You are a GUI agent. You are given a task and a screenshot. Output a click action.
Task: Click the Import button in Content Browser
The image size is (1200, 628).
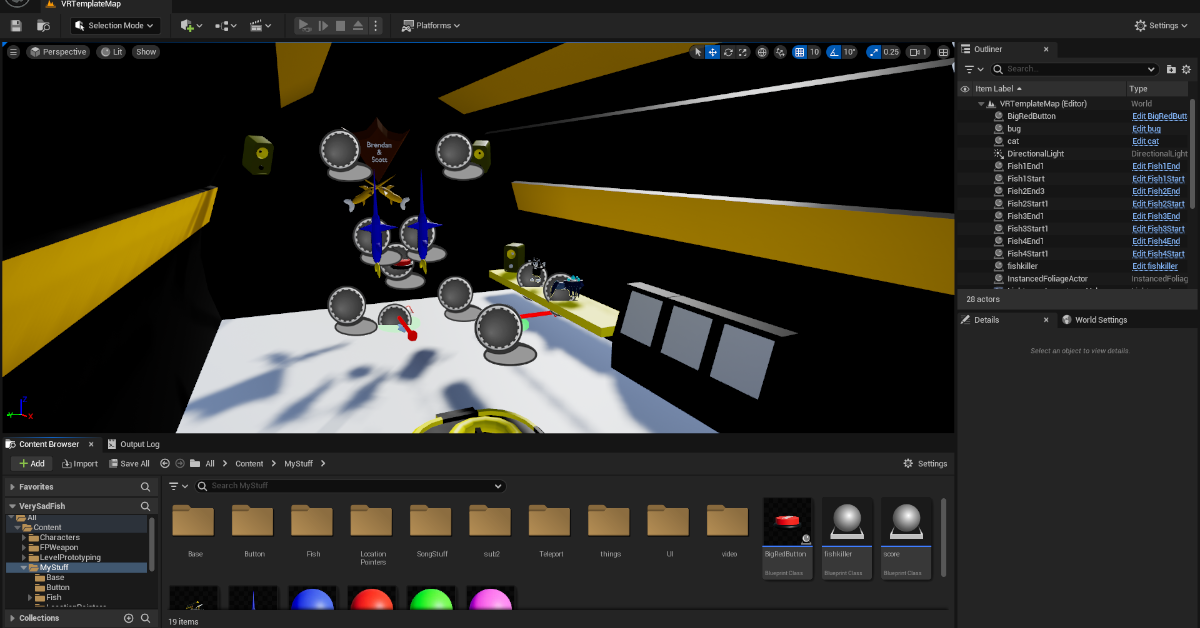79,464
